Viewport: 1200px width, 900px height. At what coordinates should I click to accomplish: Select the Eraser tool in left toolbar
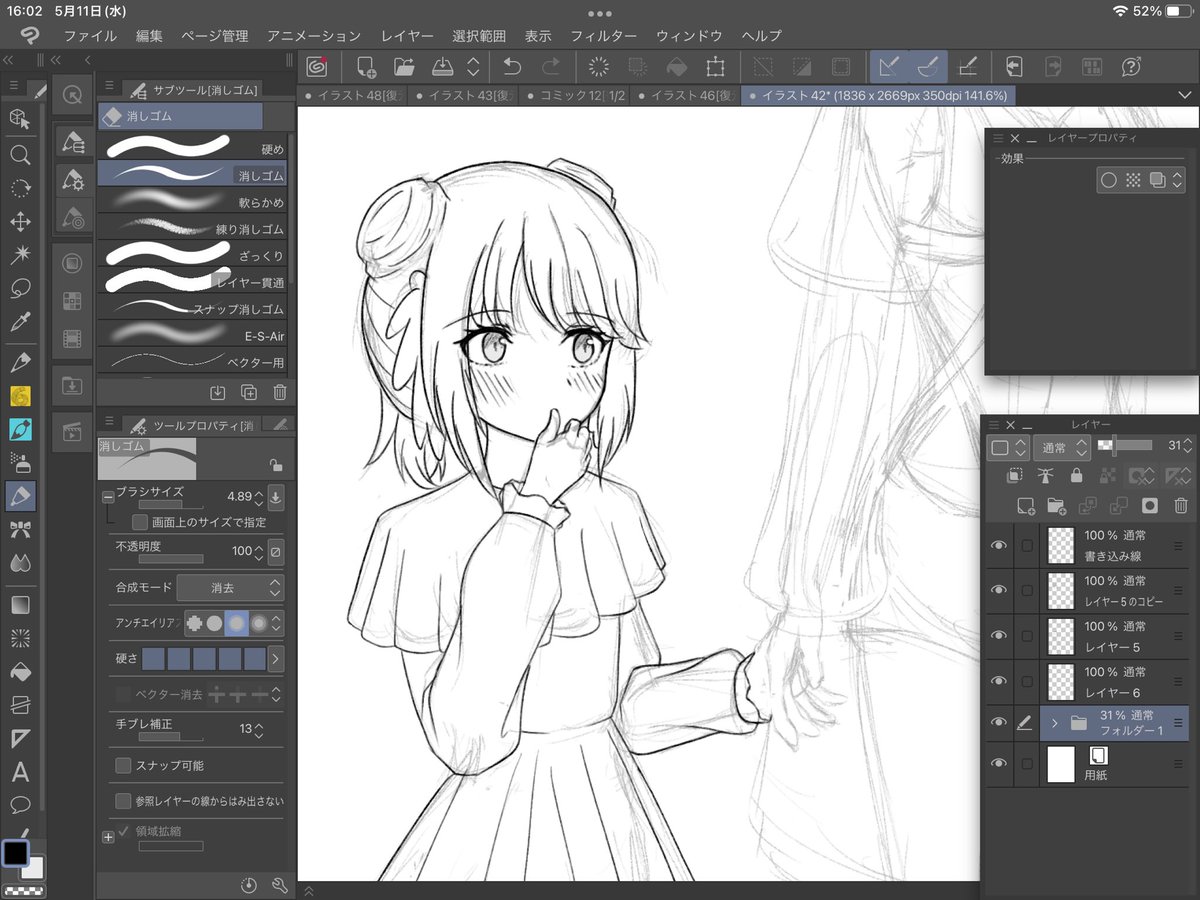pos(20,495)
